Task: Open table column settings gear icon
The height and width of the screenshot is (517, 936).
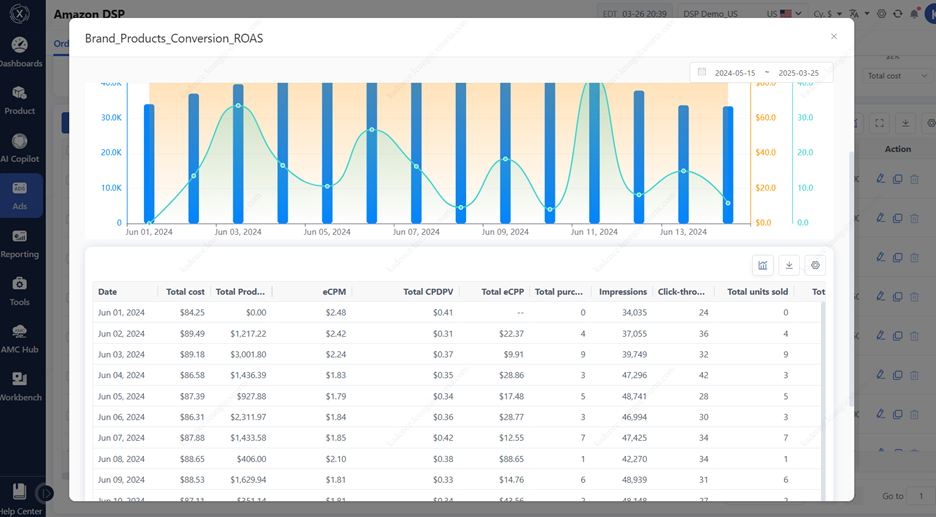Action: click(815, 265)
